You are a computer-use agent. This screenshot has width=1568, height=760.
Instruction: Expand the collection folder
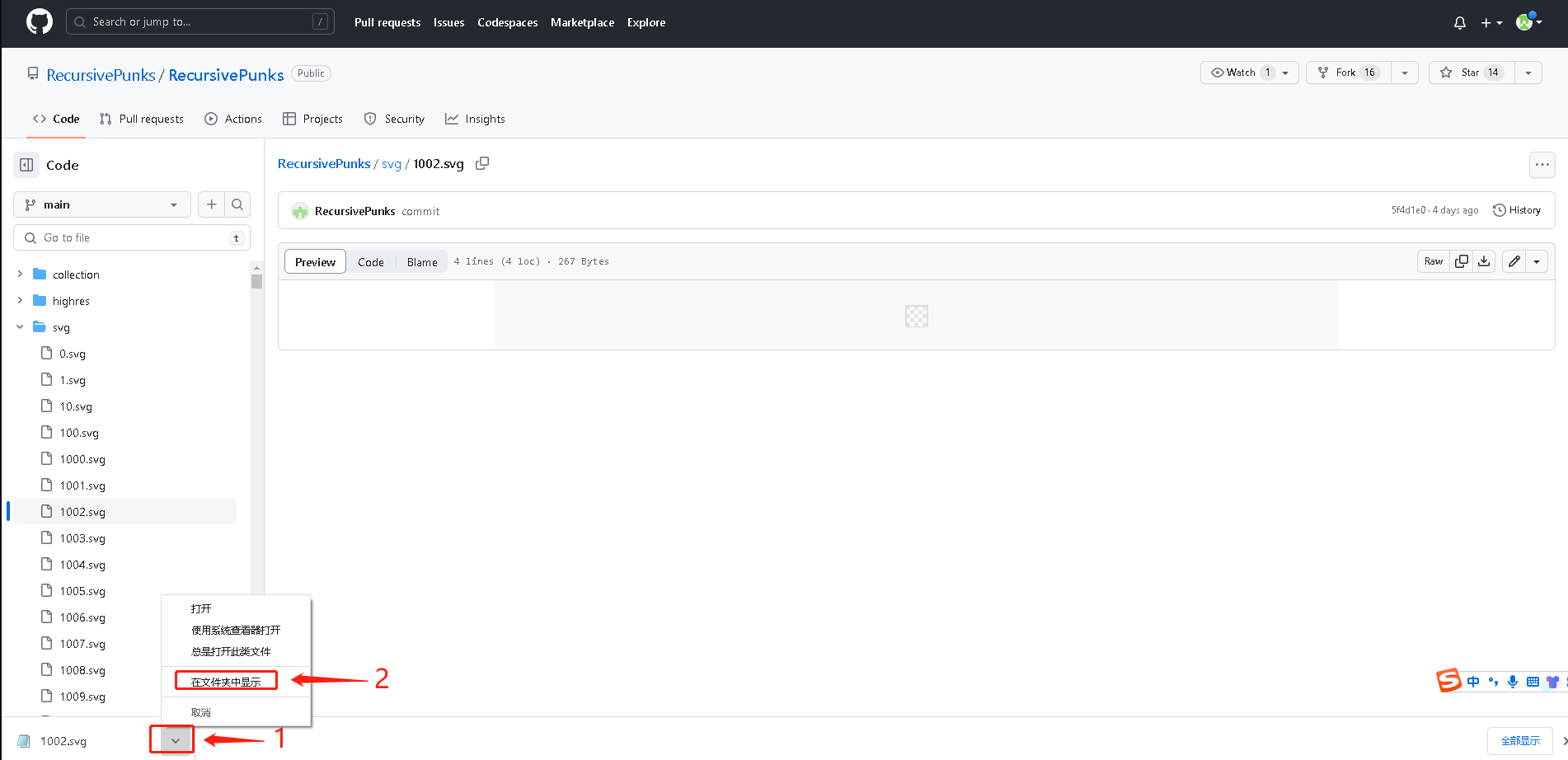(20, 274)
